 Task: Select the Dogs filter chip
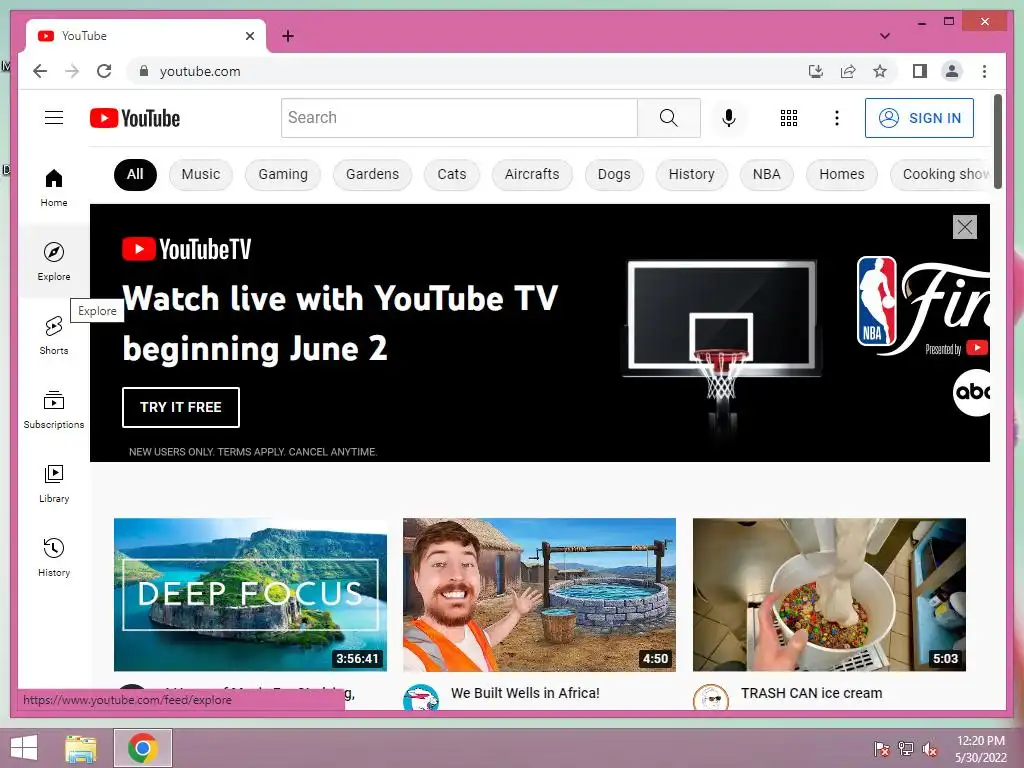pyautogui.click(x=614, y=174)
